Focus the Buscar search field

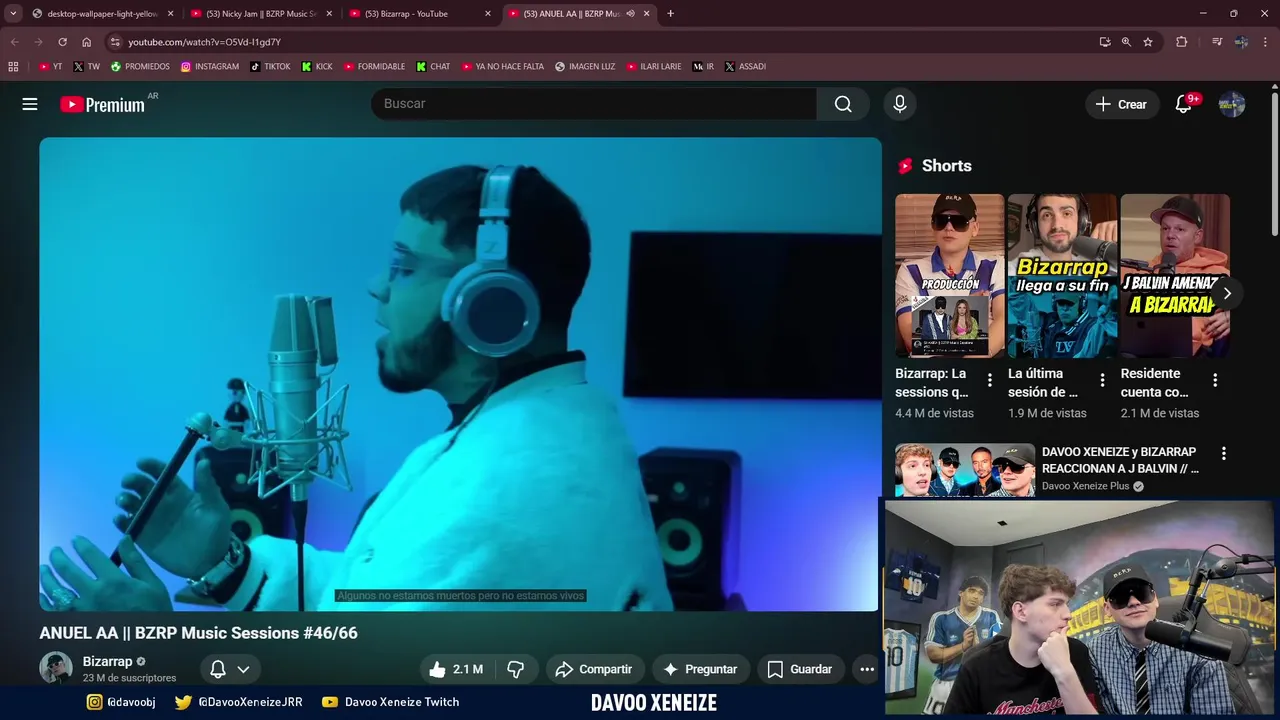tap(594, 104)
